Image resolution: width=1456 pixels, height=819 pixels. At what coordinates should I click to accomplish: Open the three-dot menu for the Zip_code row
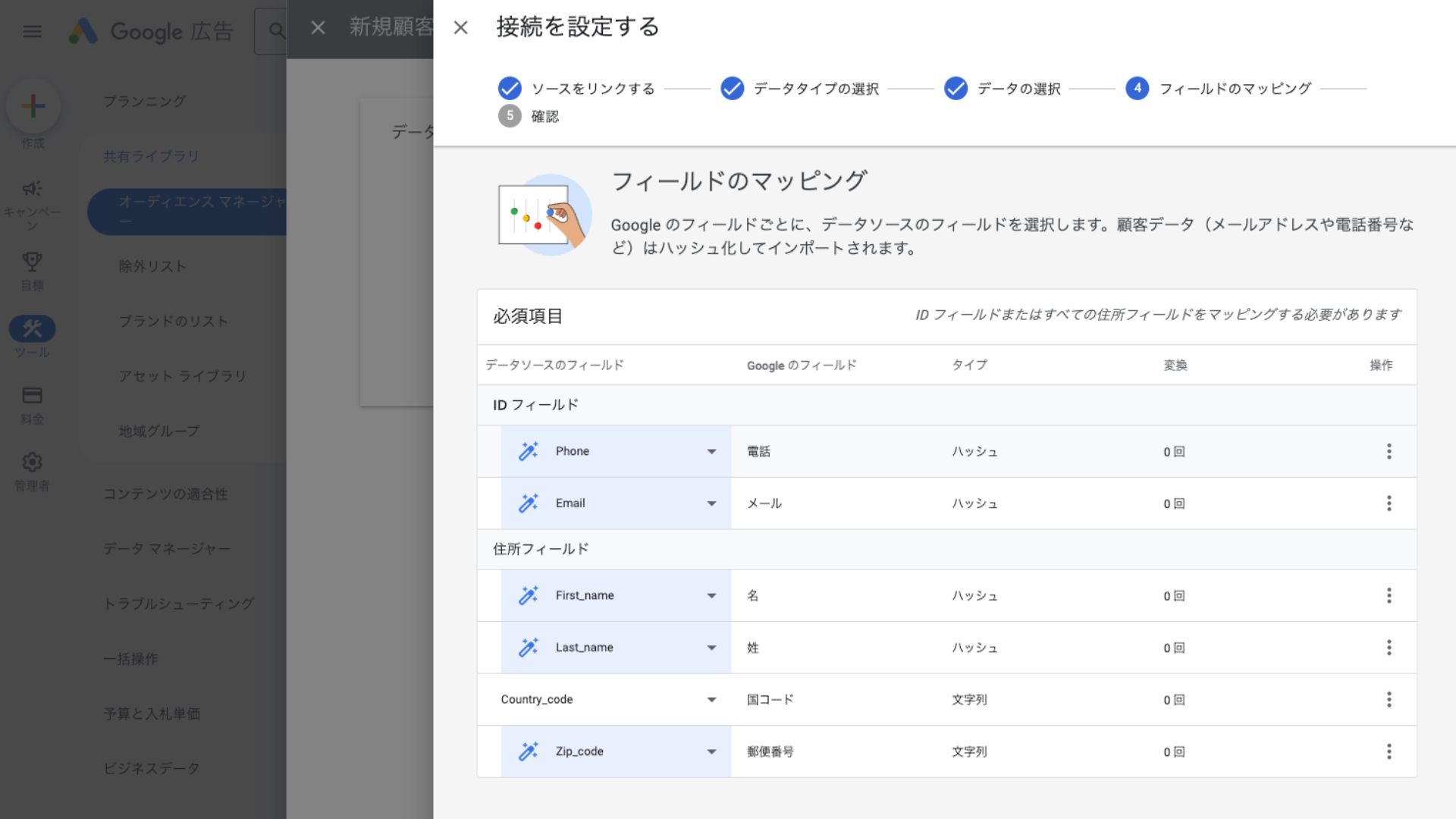1389,751
